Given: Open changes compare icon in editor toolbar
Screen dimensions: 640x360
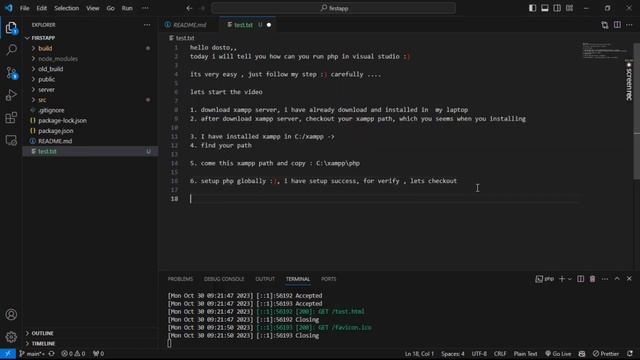Looking at the screenshot, I should point(605,25).
